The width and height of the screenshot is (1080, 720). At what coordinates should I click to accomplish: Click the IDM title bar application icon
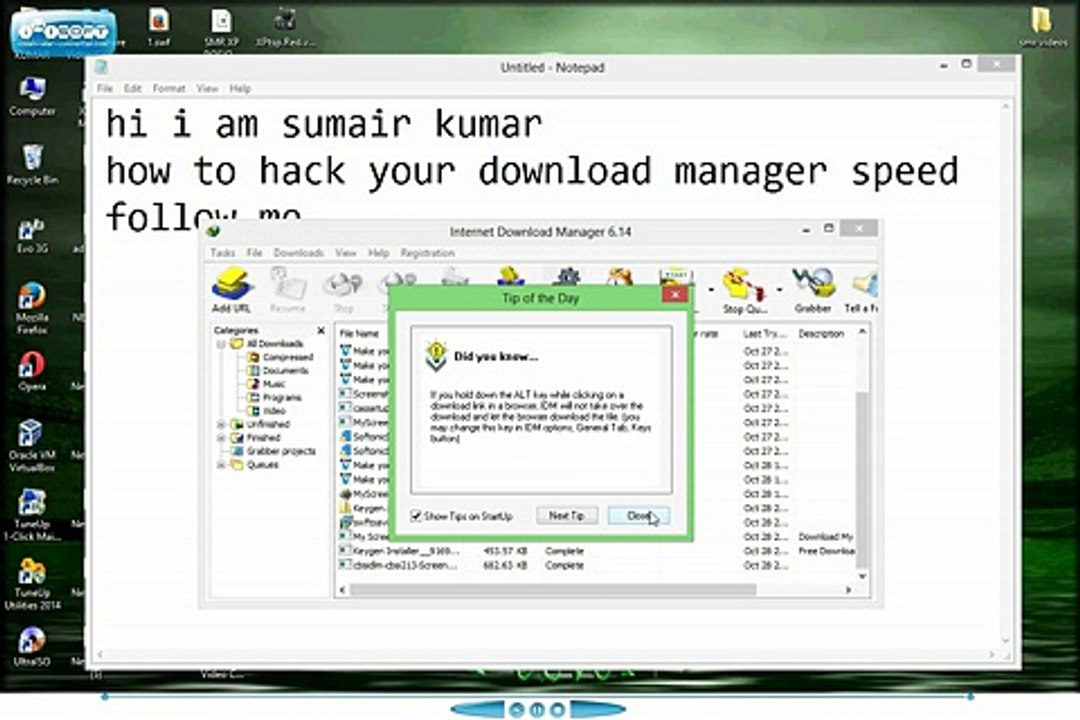[213, 232]
